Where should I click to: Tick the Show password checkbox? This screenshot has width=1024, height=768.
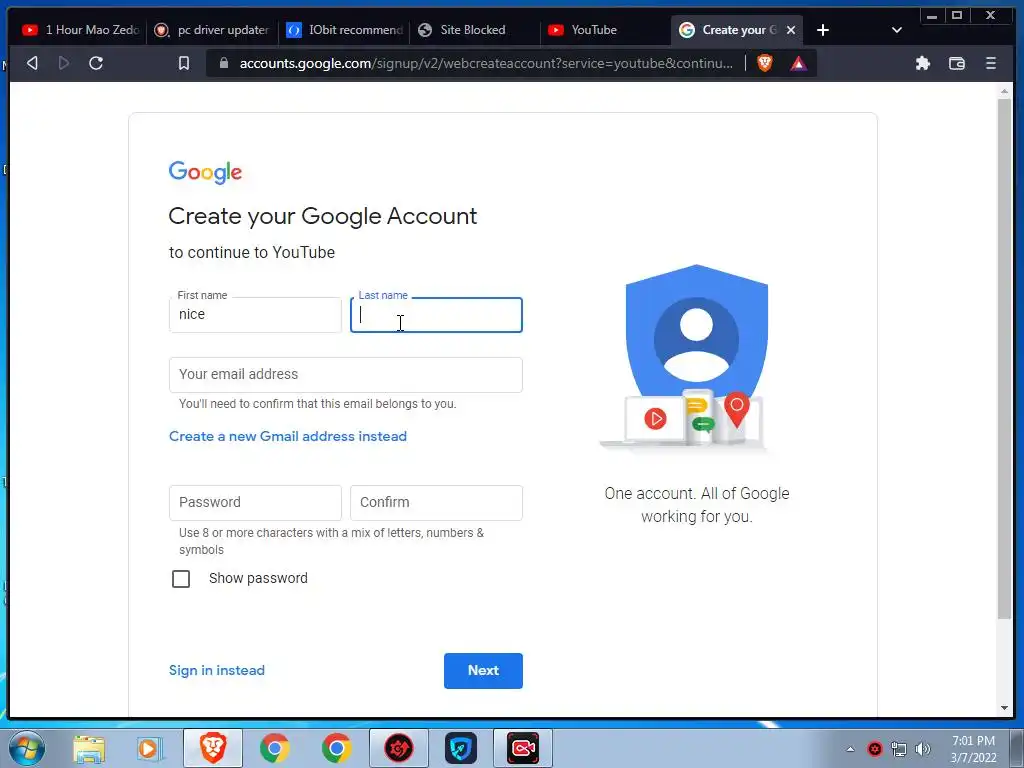(x=181, y=579)
